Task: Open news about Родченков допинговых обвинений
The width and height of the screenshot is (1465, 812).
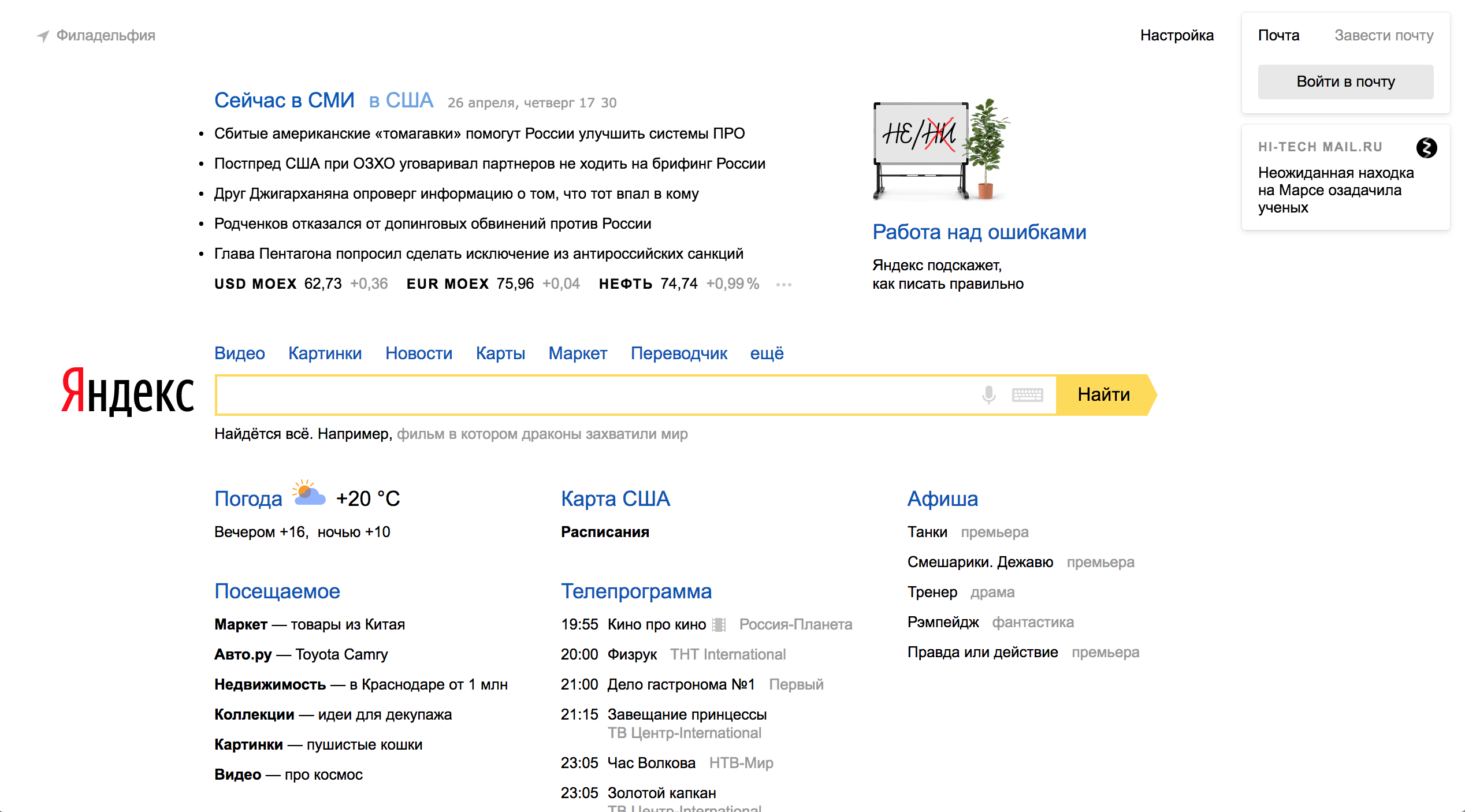Action: click(433, 224)
